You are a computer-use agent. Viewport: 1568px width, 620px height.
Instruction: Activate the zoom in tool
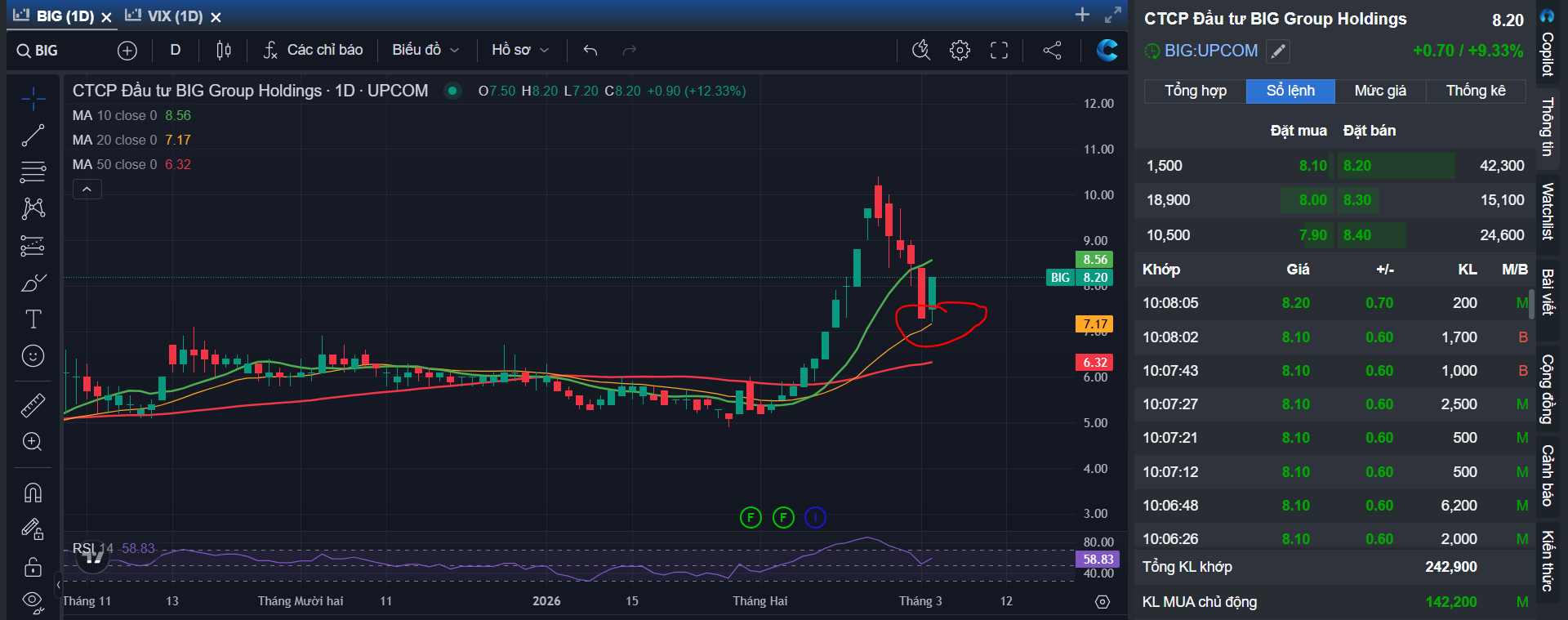tap(33, 442)
